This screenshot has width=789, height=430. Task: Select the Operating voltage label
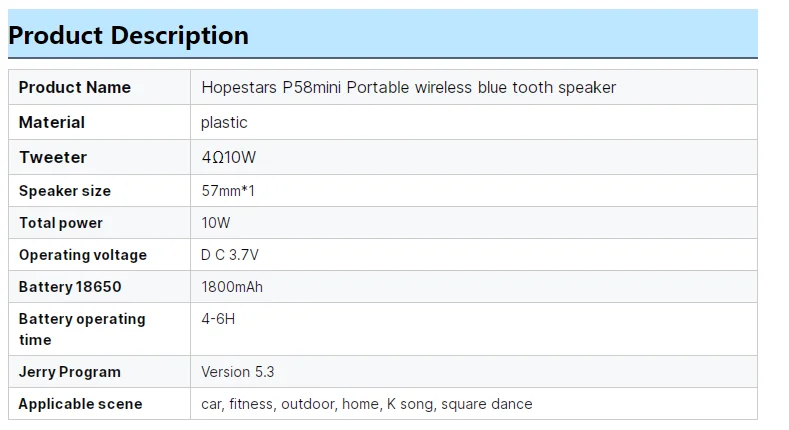(x=83, y=255)
